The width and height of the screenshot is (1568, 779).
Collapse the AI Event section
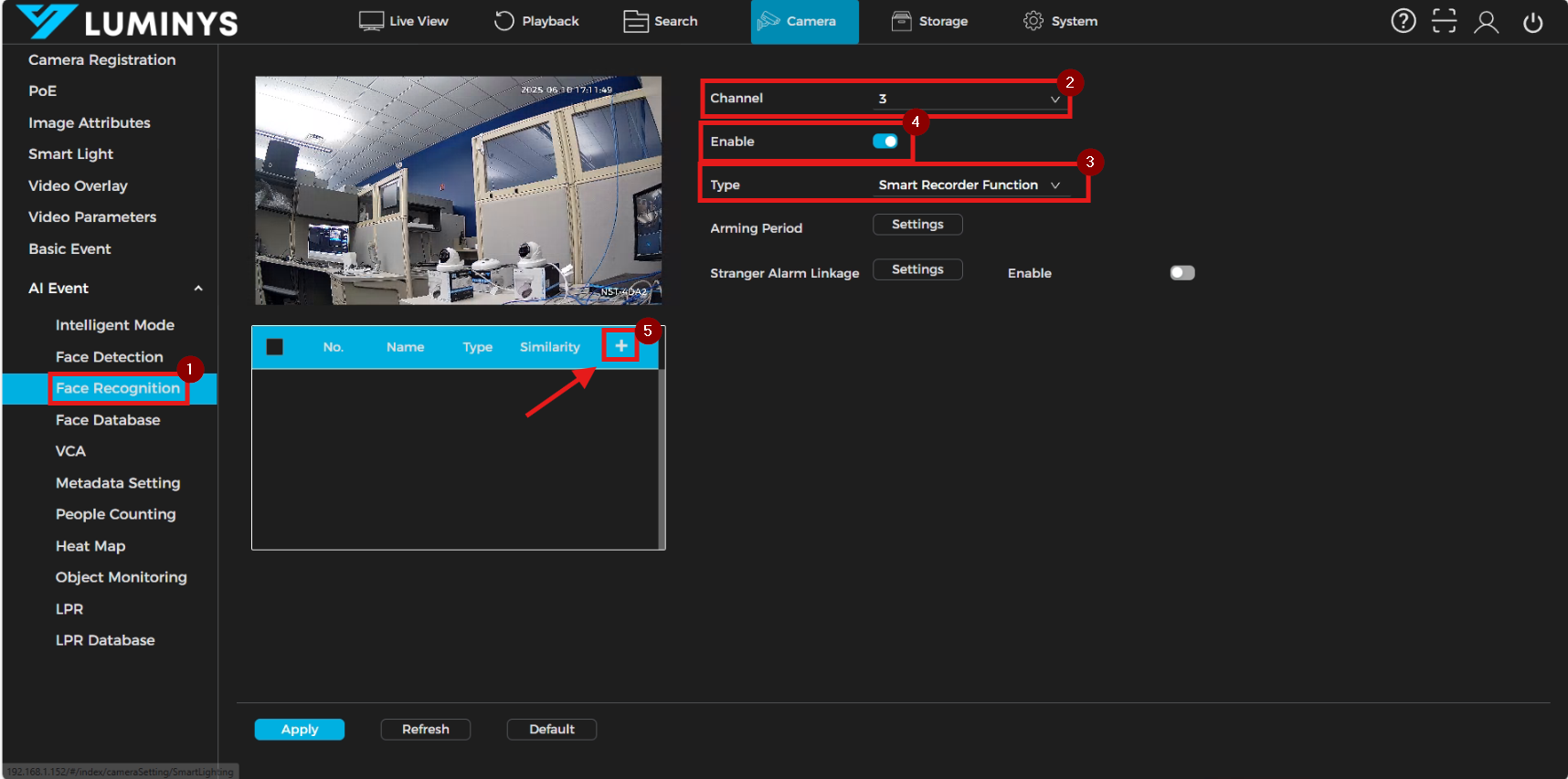pos(198,289)
